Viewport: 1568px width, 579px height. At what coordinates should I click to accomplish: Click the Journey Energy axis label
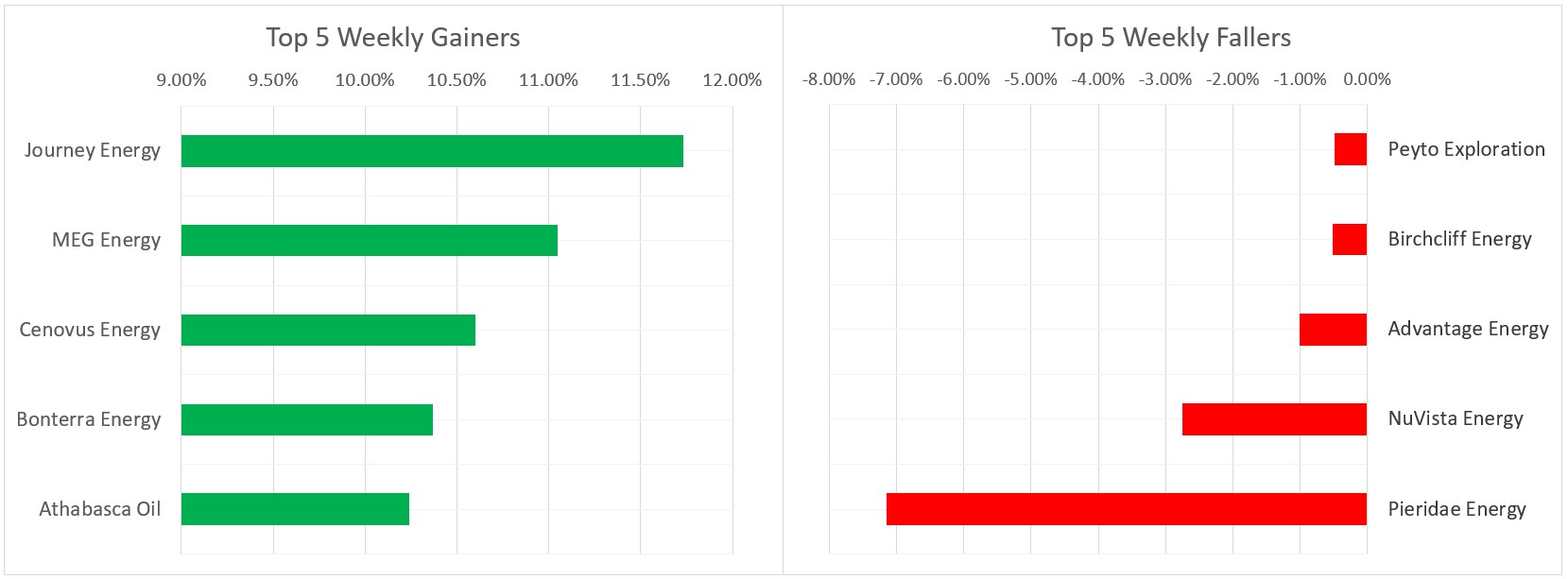coord(93,150)
